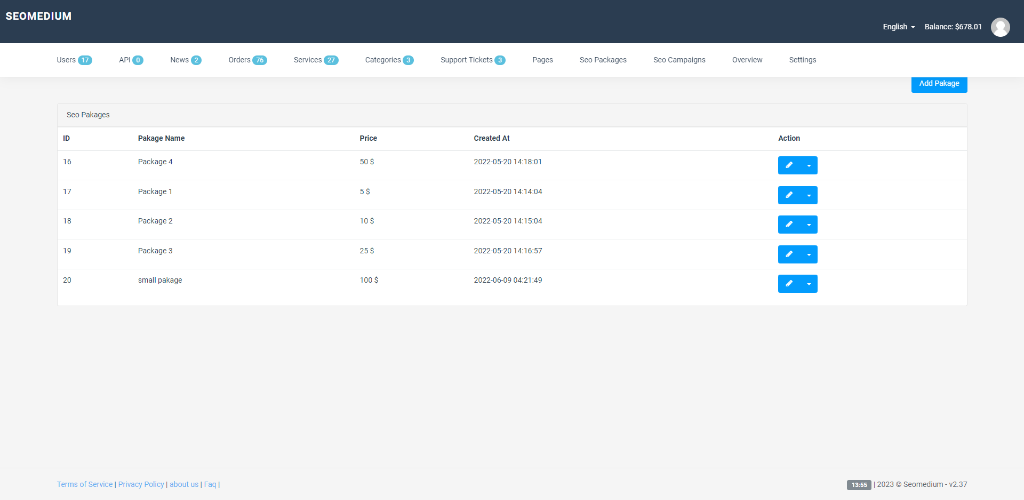Expand action dropdown for small pakage
Screen dimensions: 1024x500
(809, 284)
